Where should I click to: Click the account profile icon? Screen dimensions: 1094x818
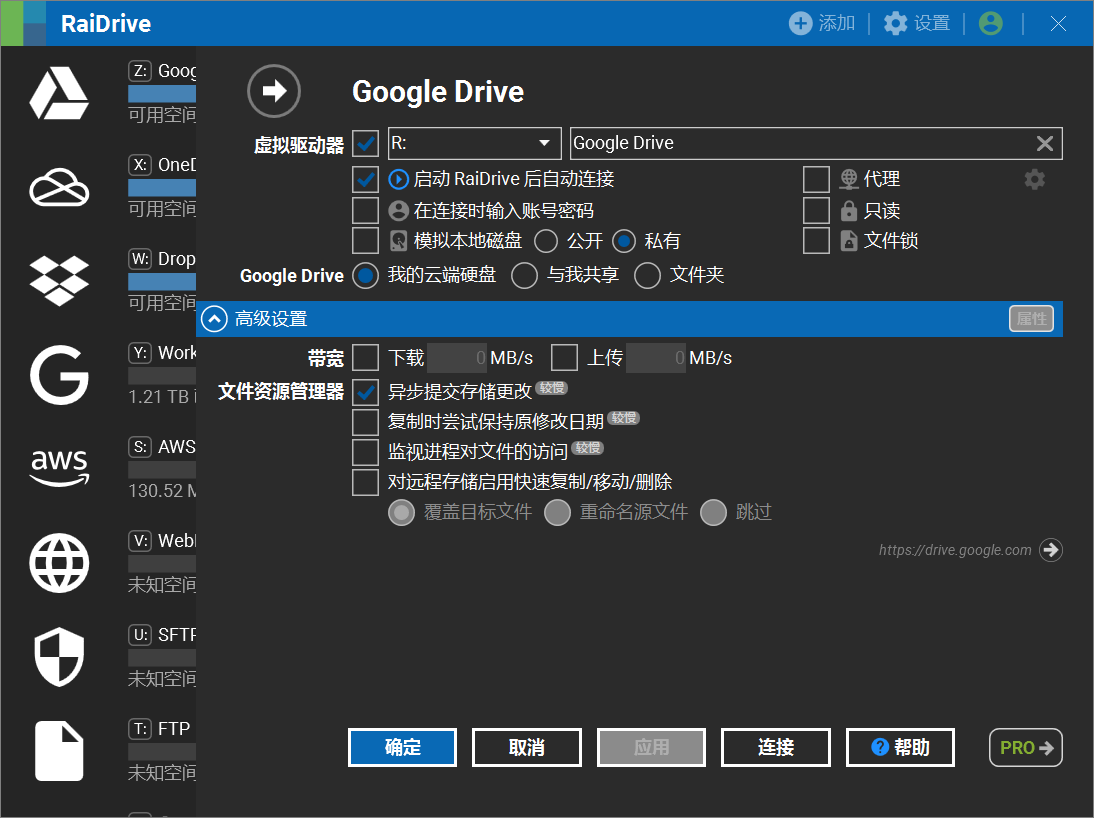pos(990,23)
